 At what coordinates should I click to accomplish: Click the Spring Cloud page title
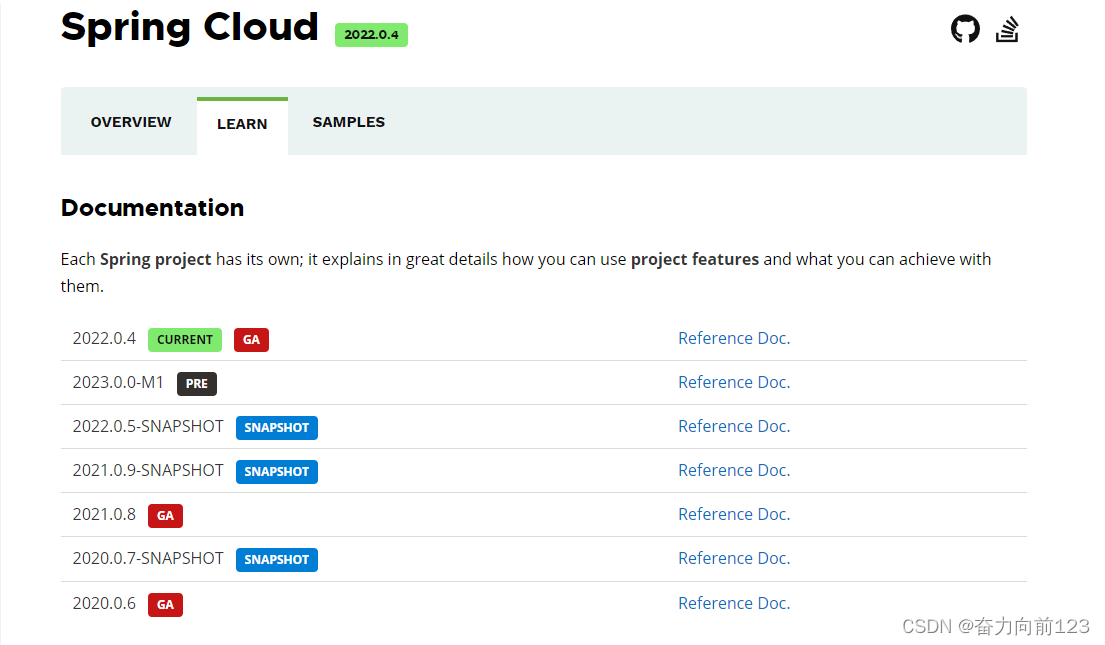[190, 28]
